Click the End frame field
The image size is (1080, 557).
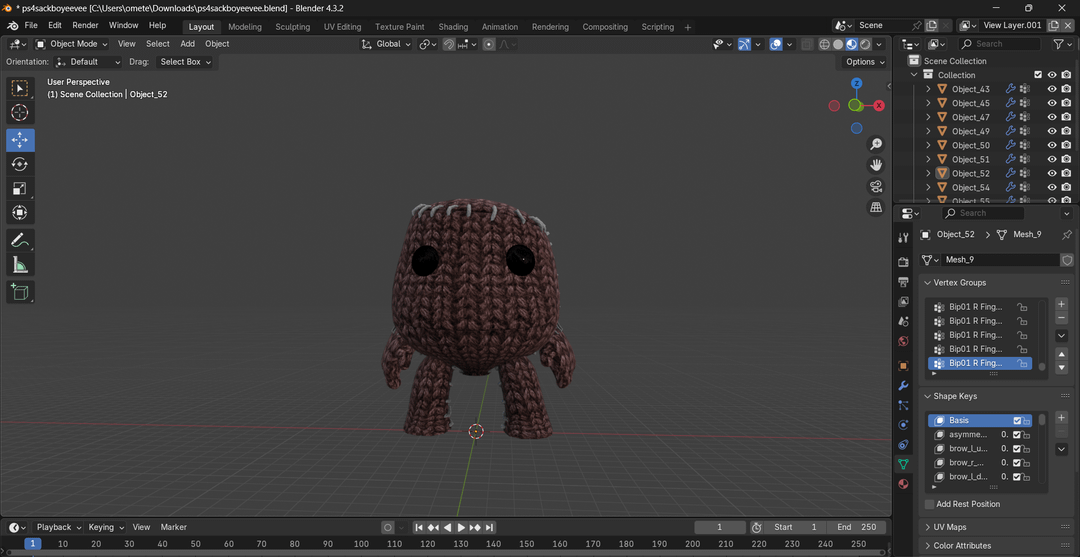click(857, 527)
